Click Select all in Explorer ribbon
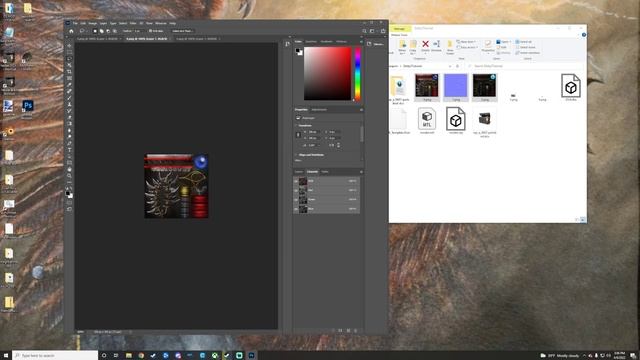Image resolution: width=640 pixels, height=360 pixels. pyautogui.click(x=524, y=42)
